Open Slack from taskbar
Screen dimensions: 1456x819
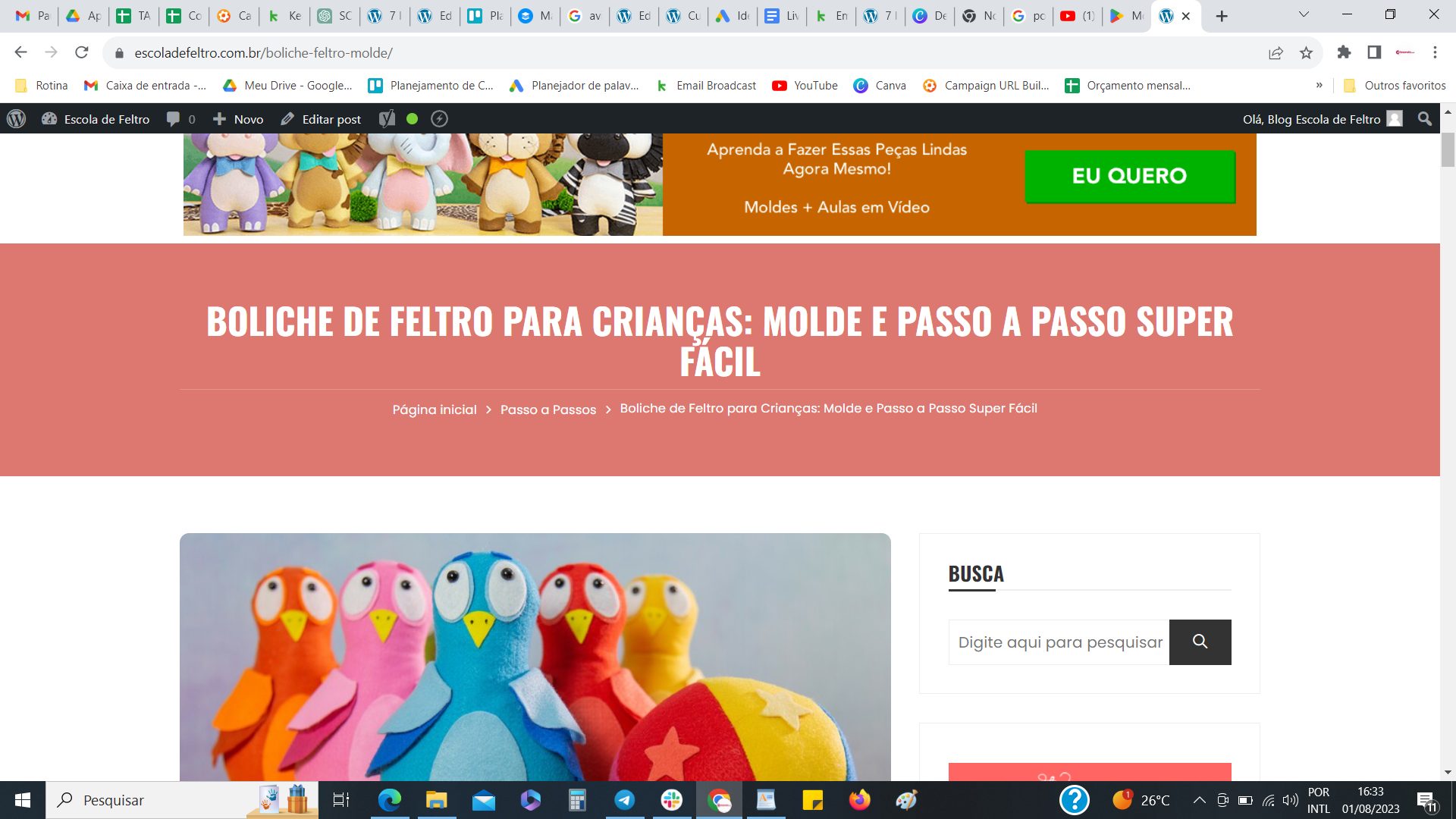tap(672, 800)
